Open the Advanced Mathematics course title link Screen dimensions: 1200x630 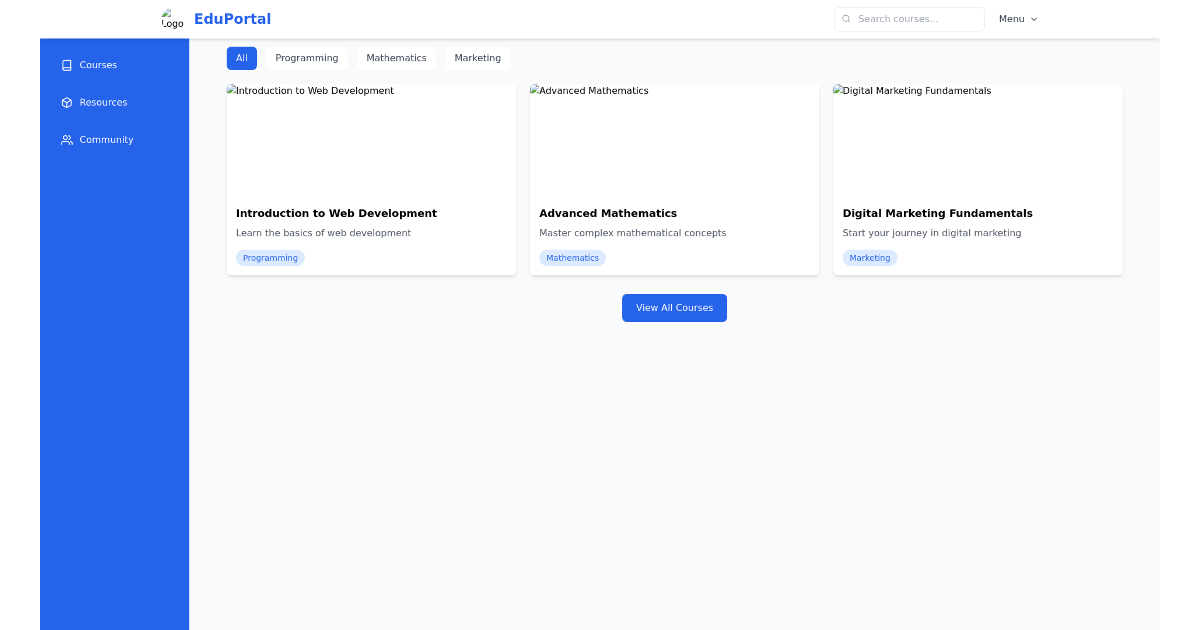pos(608,213)
